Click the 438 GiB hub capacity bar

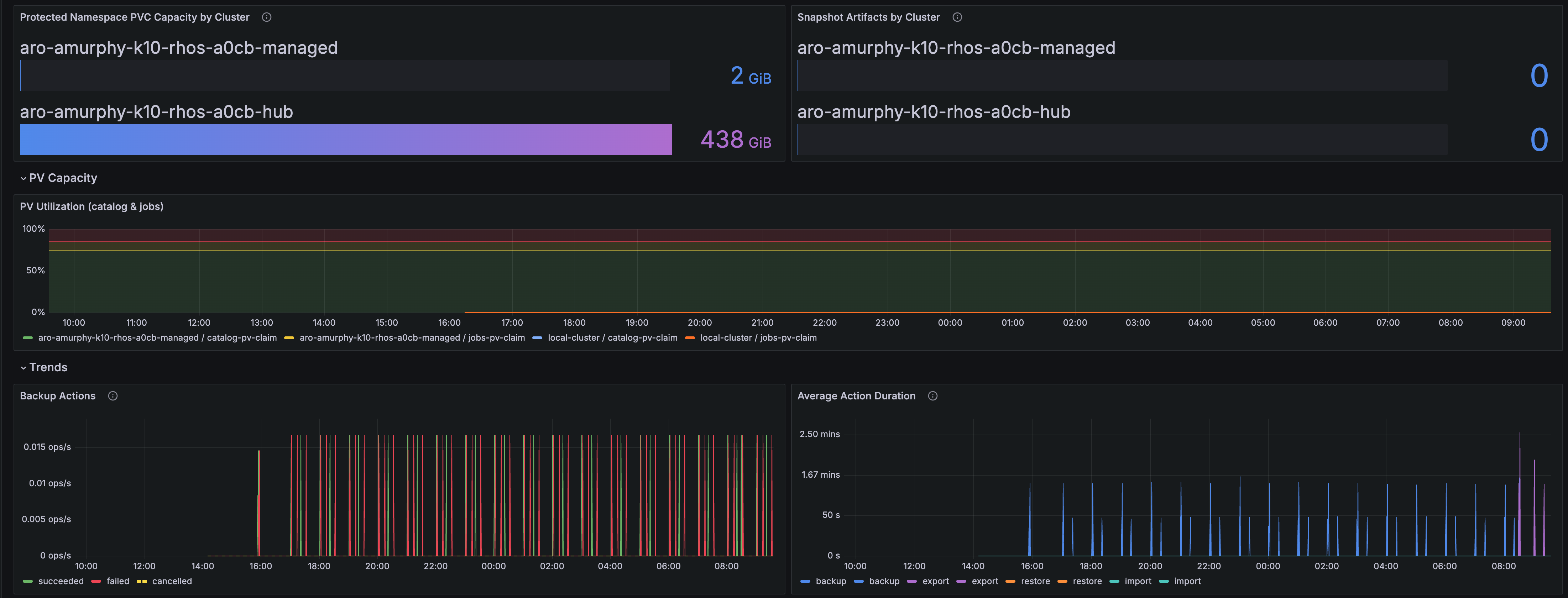coord(346,140)
